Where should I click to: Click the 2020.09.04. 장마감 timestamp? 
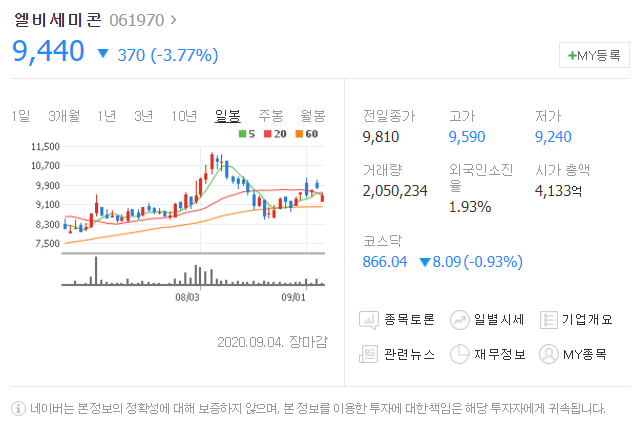(x=272, y=342)
